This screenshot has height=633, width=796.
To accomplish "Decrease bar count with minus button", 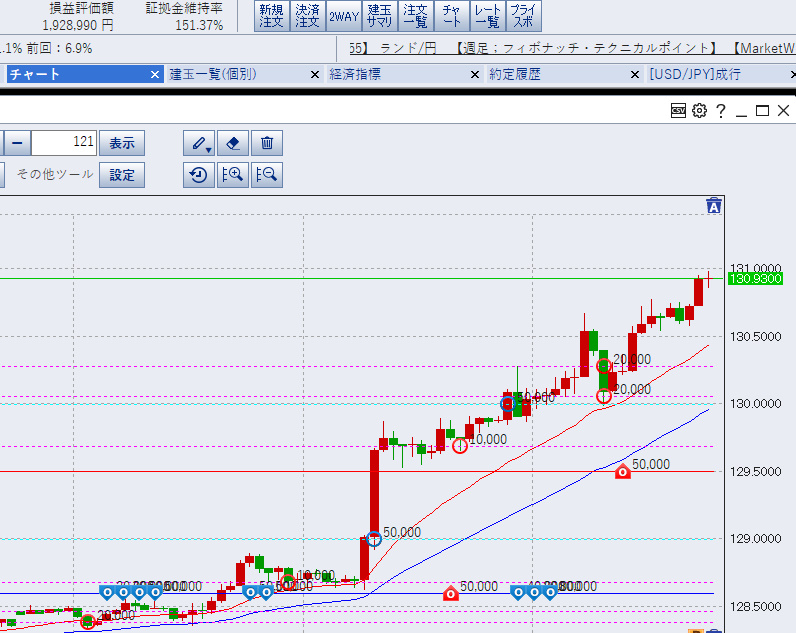I will [x=16, y=143].
